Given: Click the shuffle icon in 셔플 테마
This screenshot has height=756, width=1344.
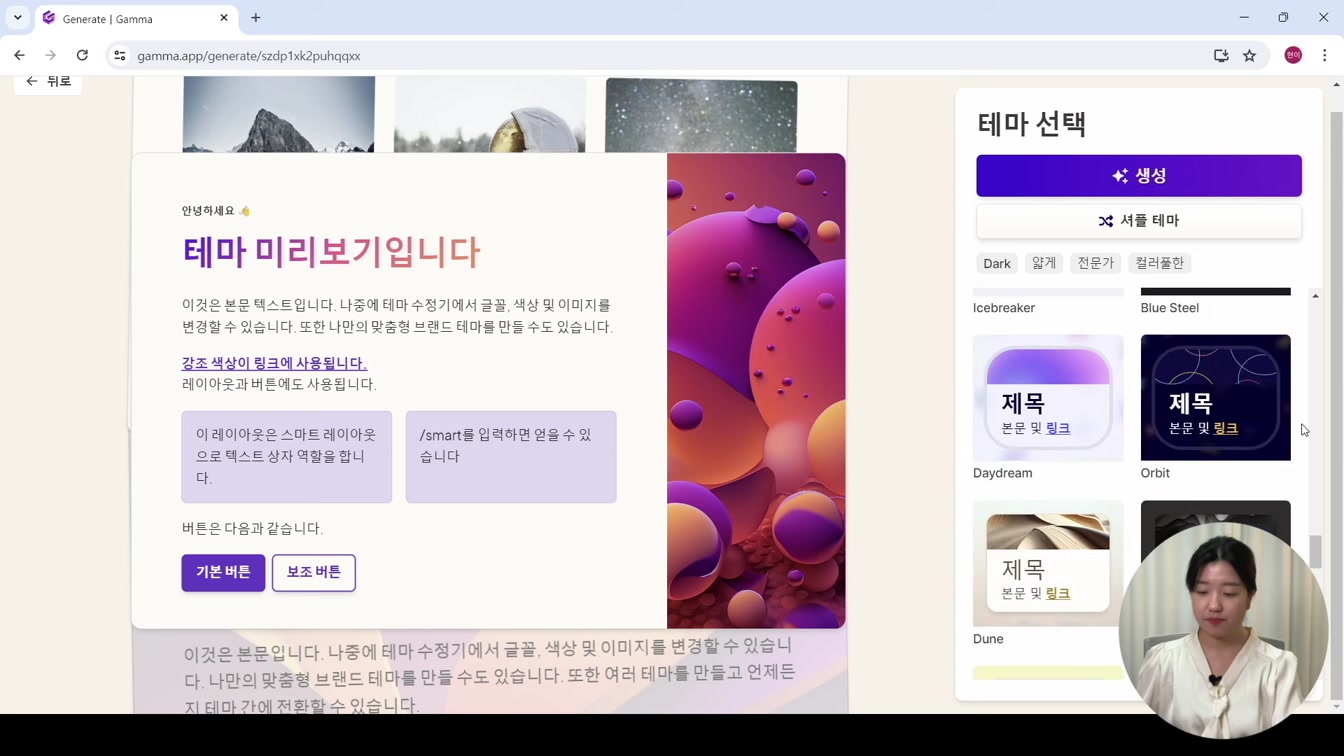Looking at the screenshot, I should pos(1106,221).
